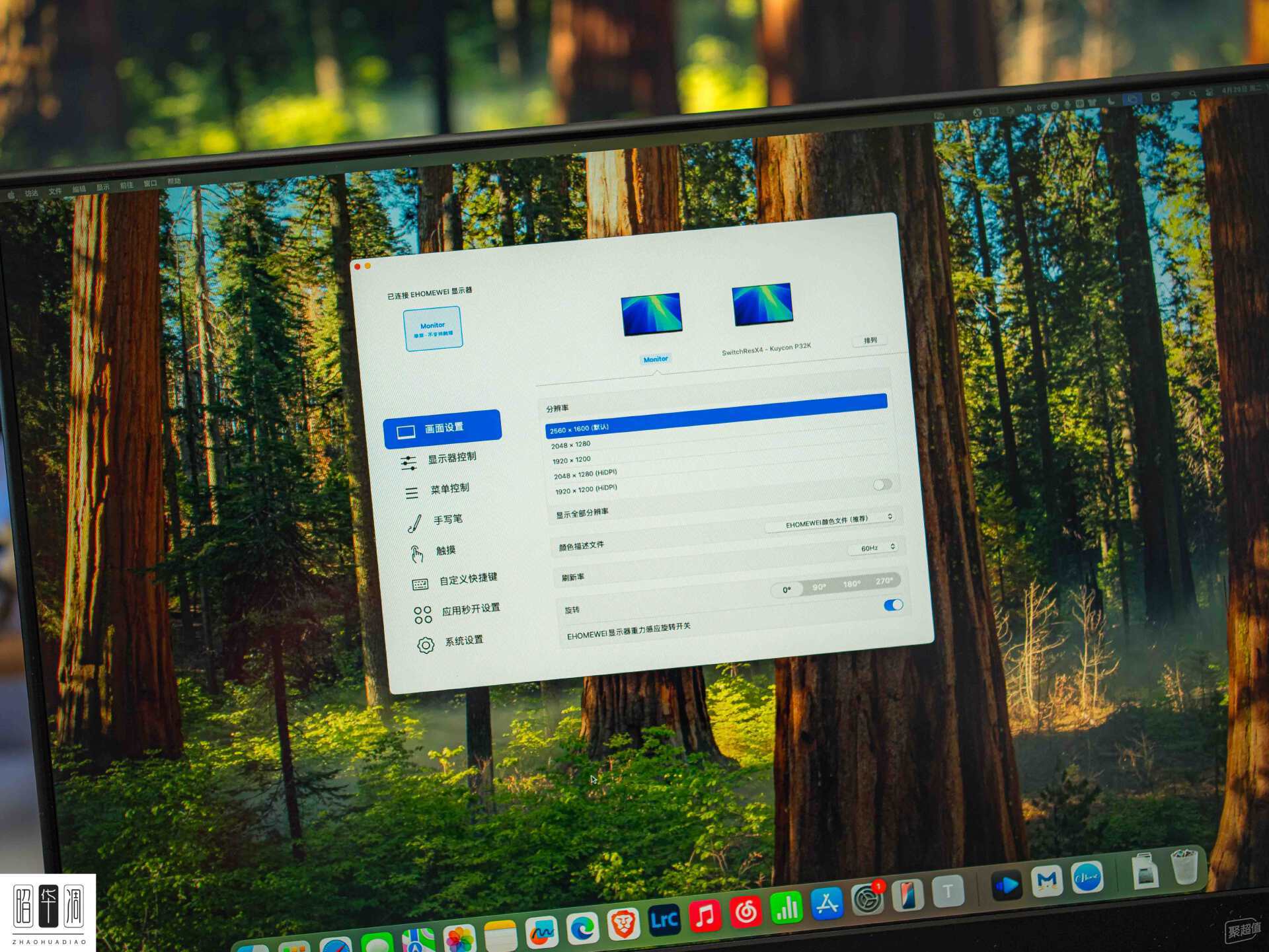Open the 系统设置 system settings section

click(450, 643)
